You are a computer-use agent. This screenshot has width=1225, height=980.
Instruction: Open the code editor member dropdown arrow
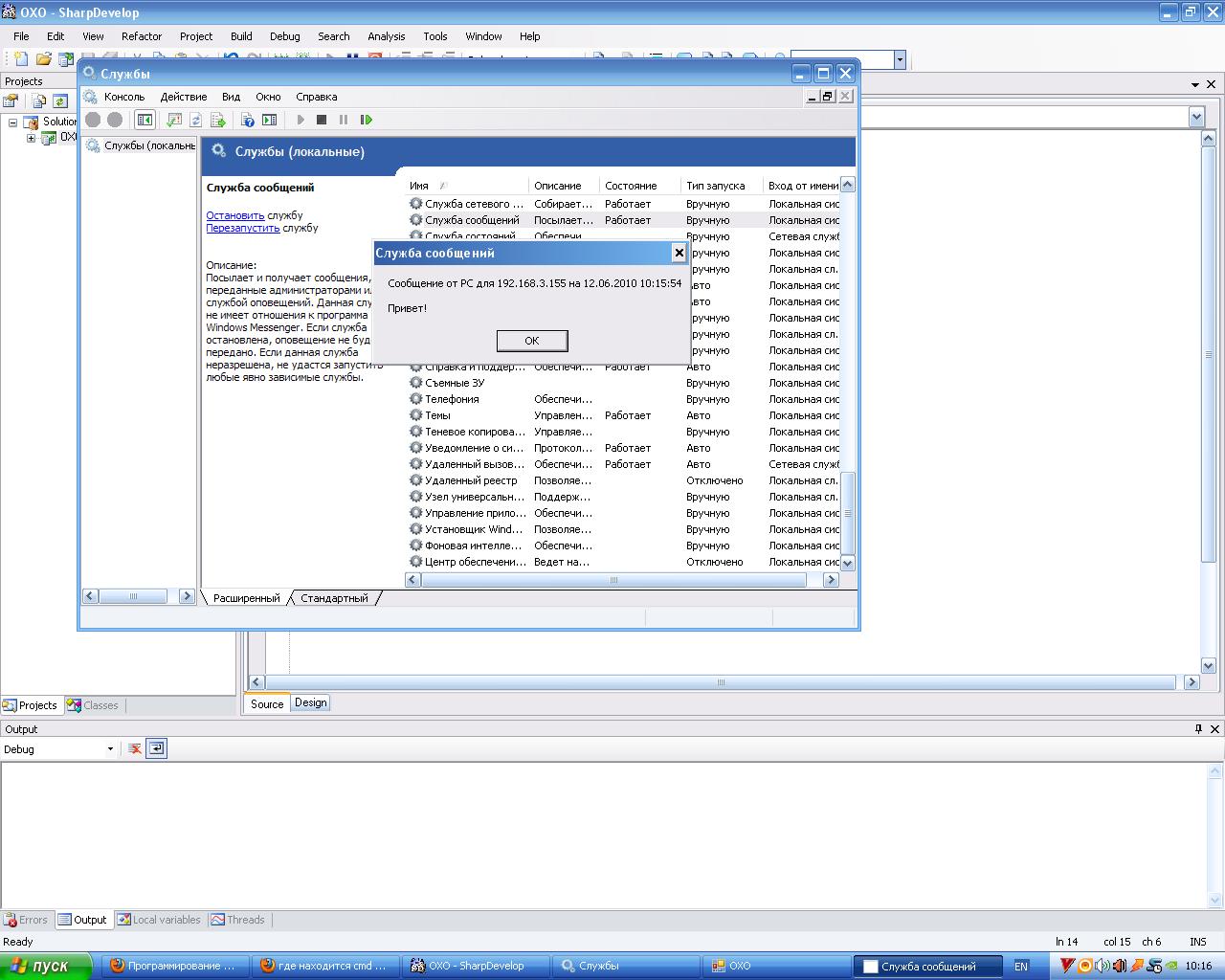tap(1196, 117)
